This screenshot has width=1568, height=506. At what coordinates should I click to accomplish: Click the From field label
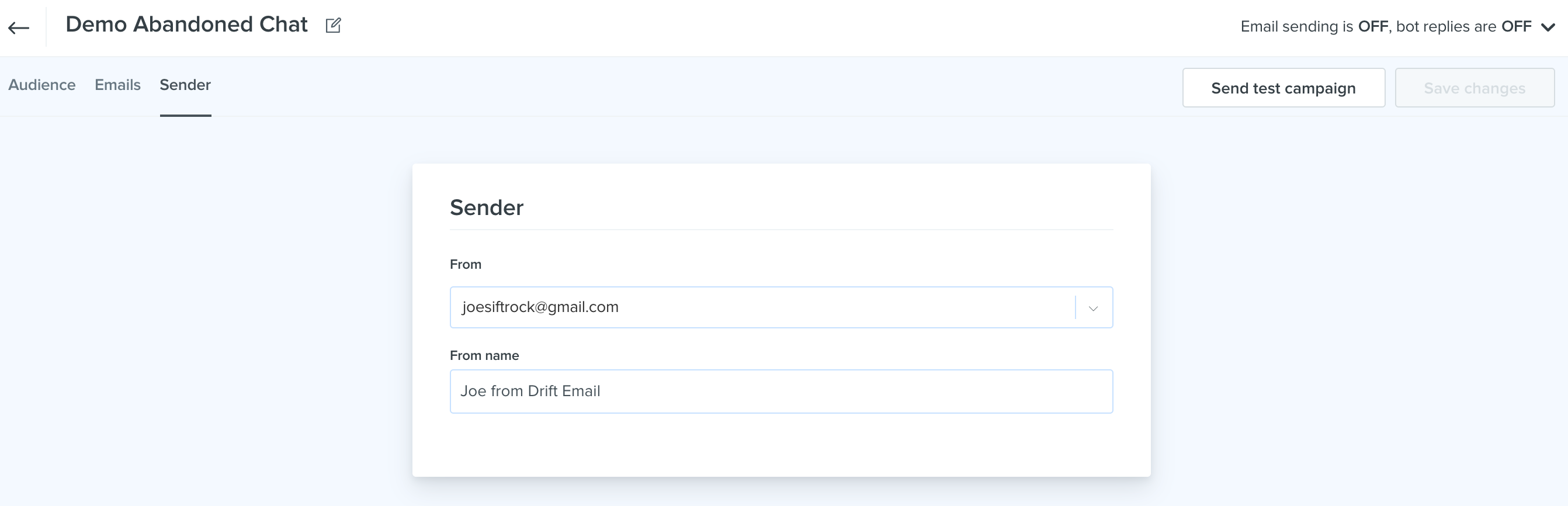pyautogui.click(x=465, y=264)
